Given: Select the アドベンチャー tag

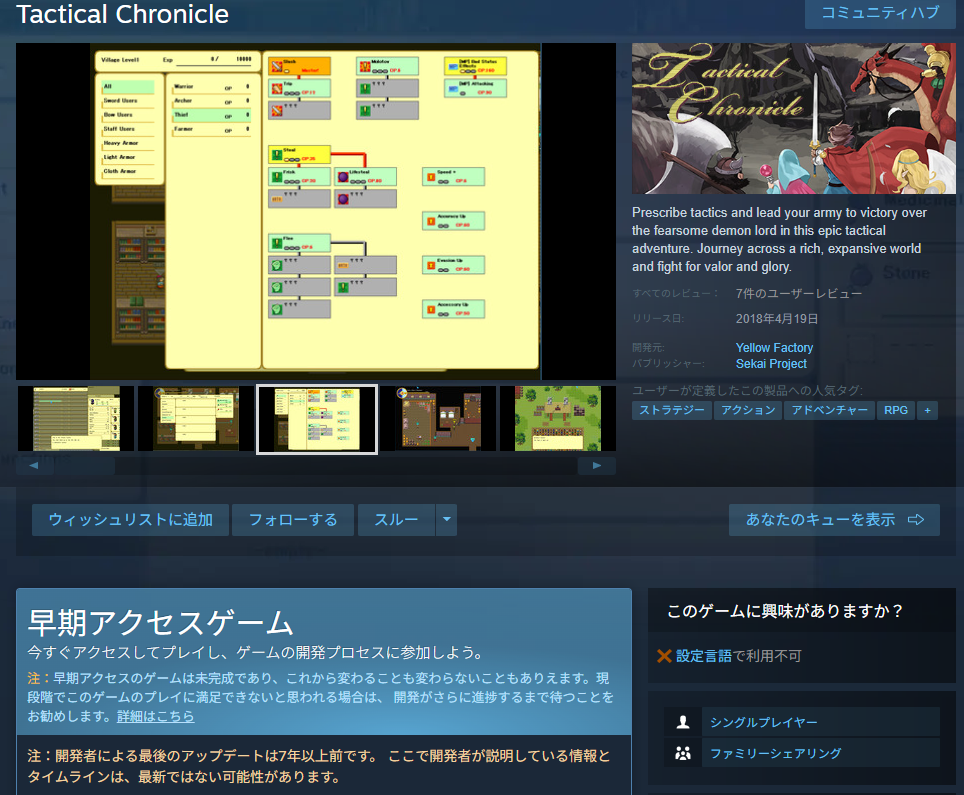Looking at the screenshot, I should [x=829, y=410].
